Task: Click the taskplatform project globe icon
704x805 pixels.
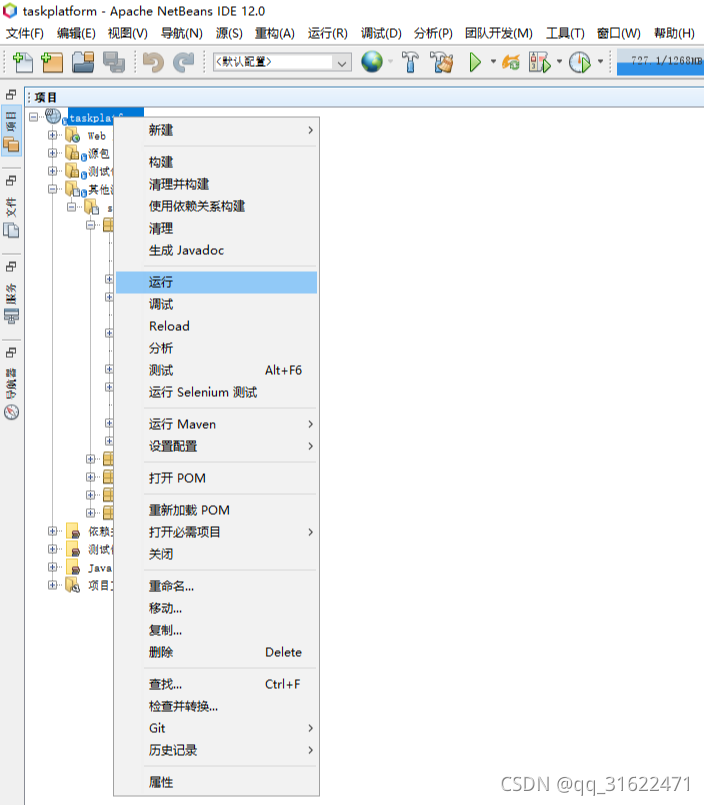Action: [x=53, y=117]
